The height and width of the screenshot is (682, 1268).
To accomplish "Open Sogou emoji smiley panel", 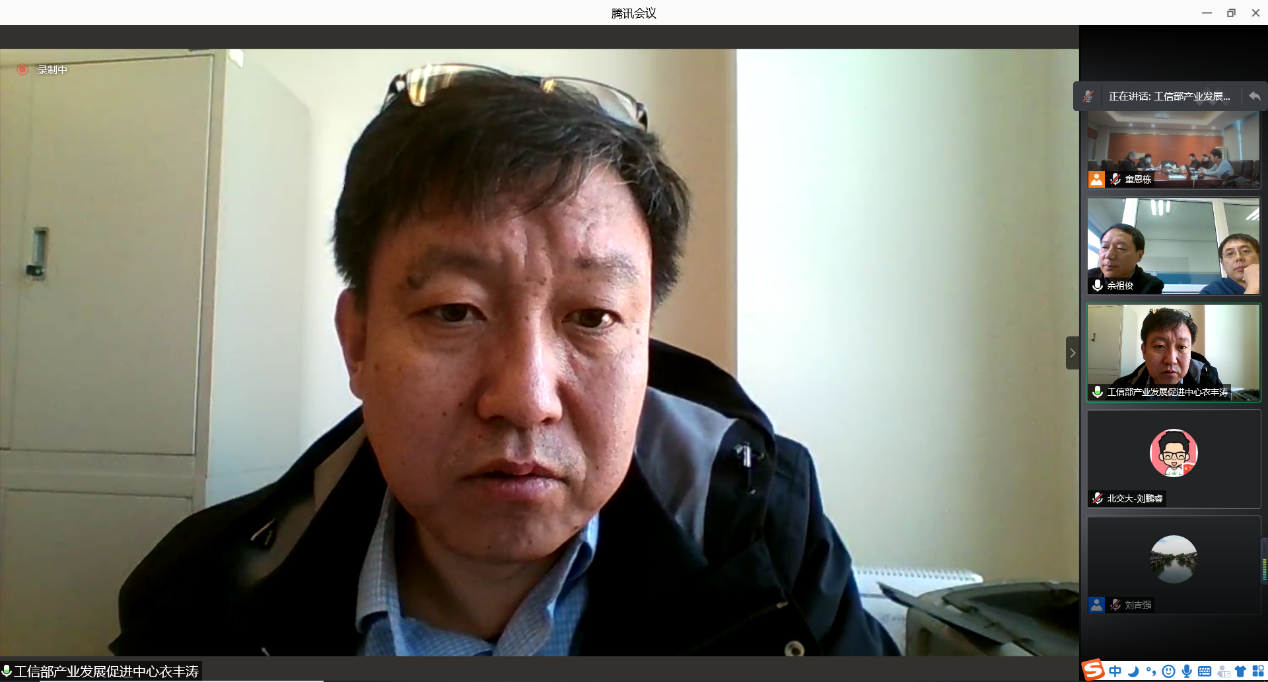I will click(x=1168, y=671).
